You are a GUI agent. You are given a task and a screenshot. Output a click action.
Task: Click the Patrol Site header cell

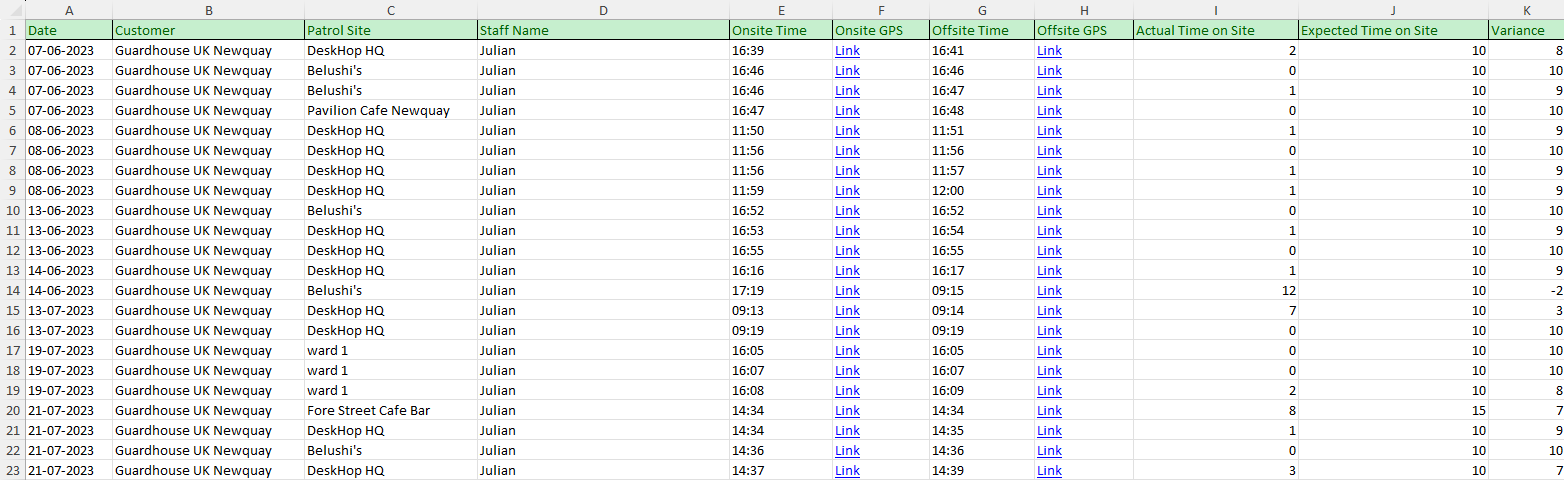click(391, 30)
